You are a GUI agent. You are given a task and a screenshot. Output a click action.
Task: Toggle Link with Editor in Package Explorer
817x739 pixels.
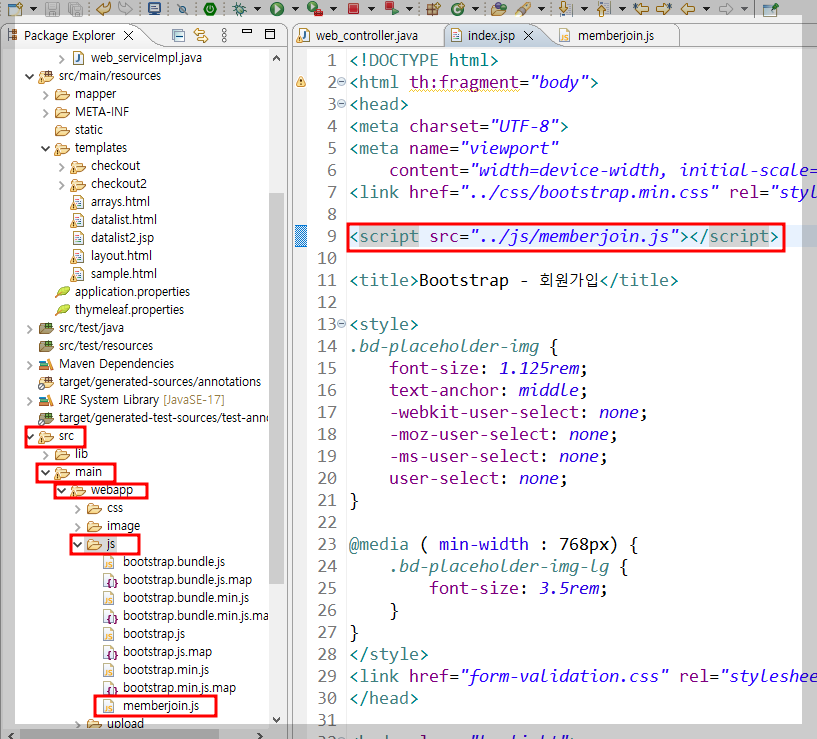coord(201,35)
